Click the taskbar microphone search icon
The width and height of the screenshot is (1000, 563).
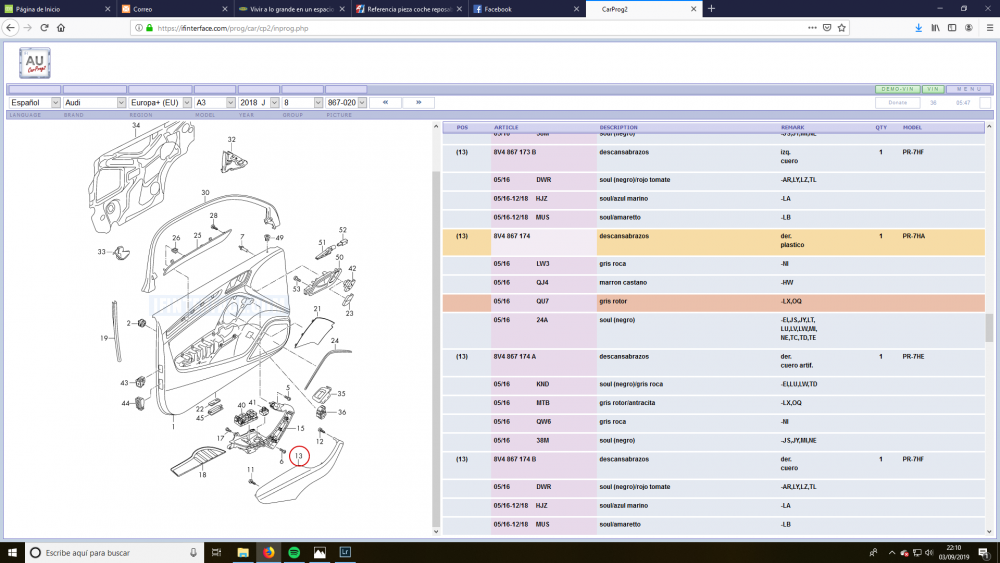[193, 553]
